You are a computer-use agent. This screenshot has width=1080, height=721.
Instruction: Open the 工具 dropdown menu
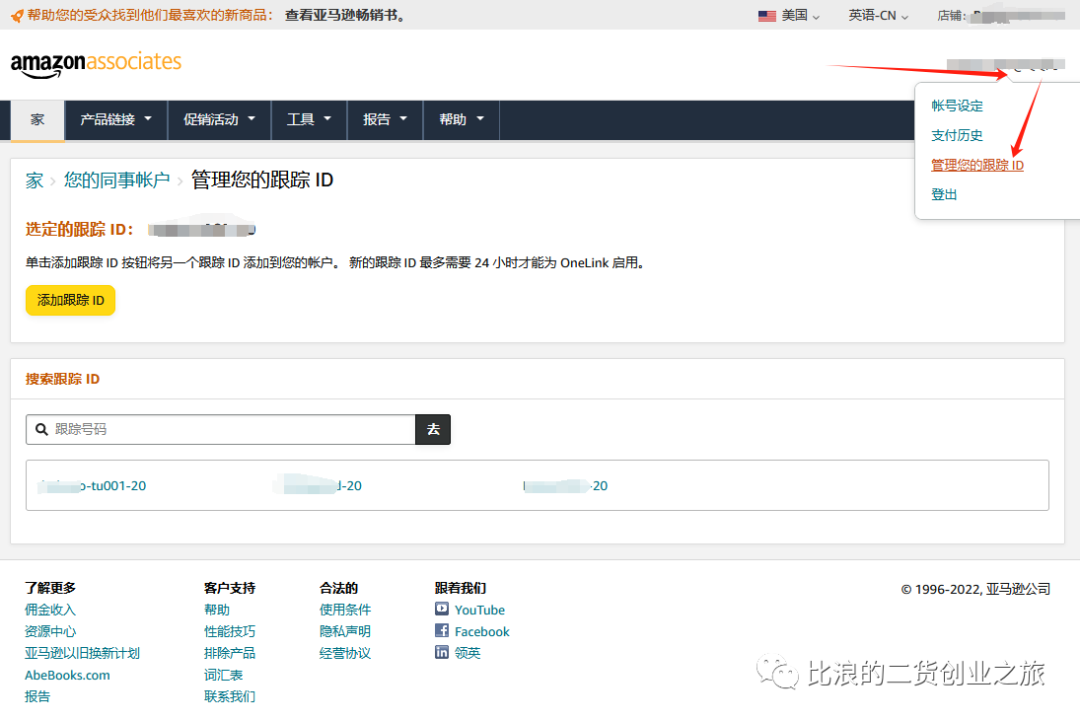tap(308, 120)
